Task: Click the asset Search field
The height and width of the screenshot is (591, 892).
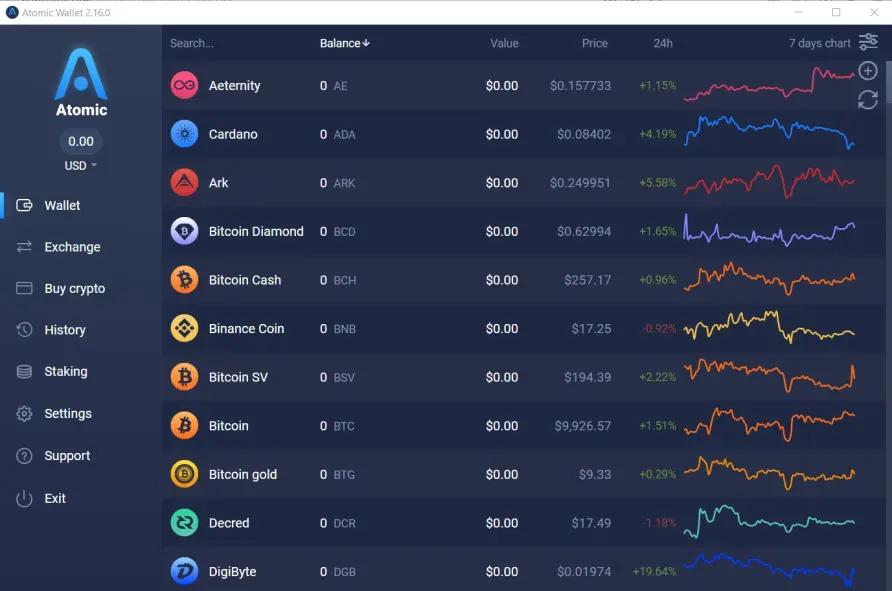Action: (192, 43)
